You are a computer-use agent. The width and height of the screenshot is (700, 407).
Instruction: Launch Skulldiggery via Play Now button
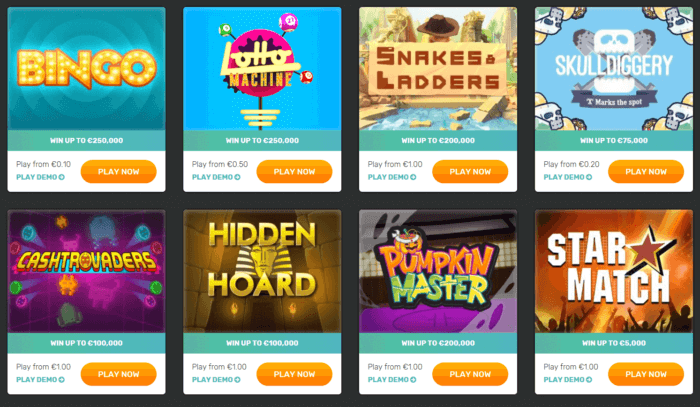pos(646,171)
